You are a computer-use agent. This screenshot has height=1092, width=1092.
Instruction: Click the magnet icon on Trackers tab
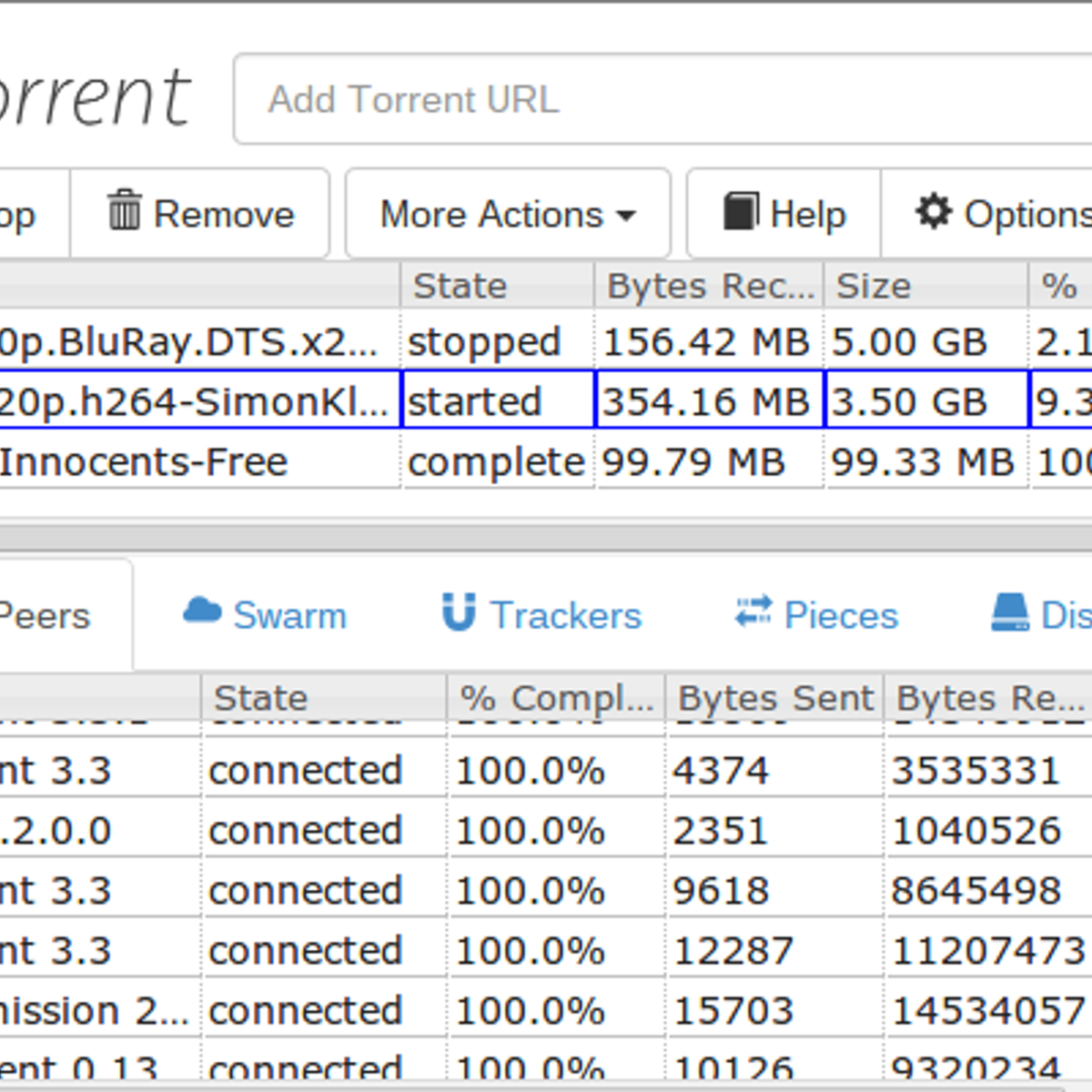point(459,612)
